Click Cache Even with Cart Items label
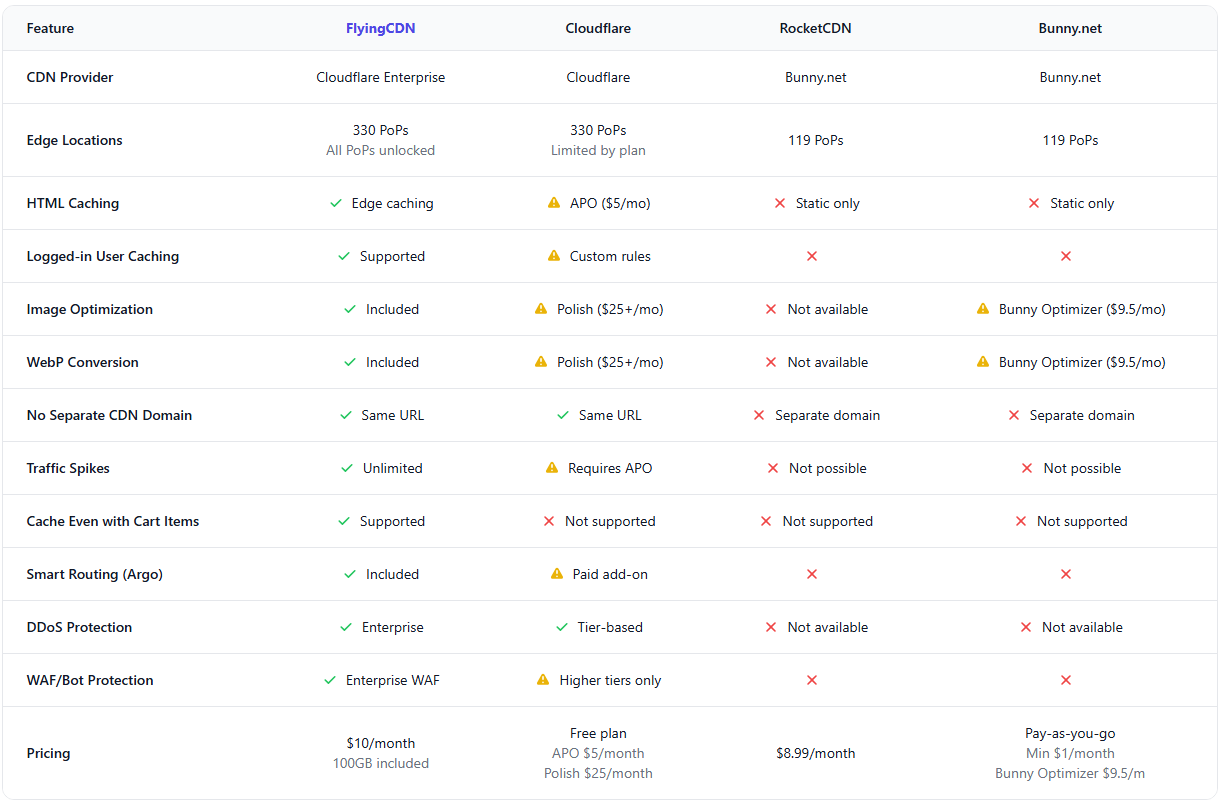Screen dimensions: 1223x805 click(113, 521)
